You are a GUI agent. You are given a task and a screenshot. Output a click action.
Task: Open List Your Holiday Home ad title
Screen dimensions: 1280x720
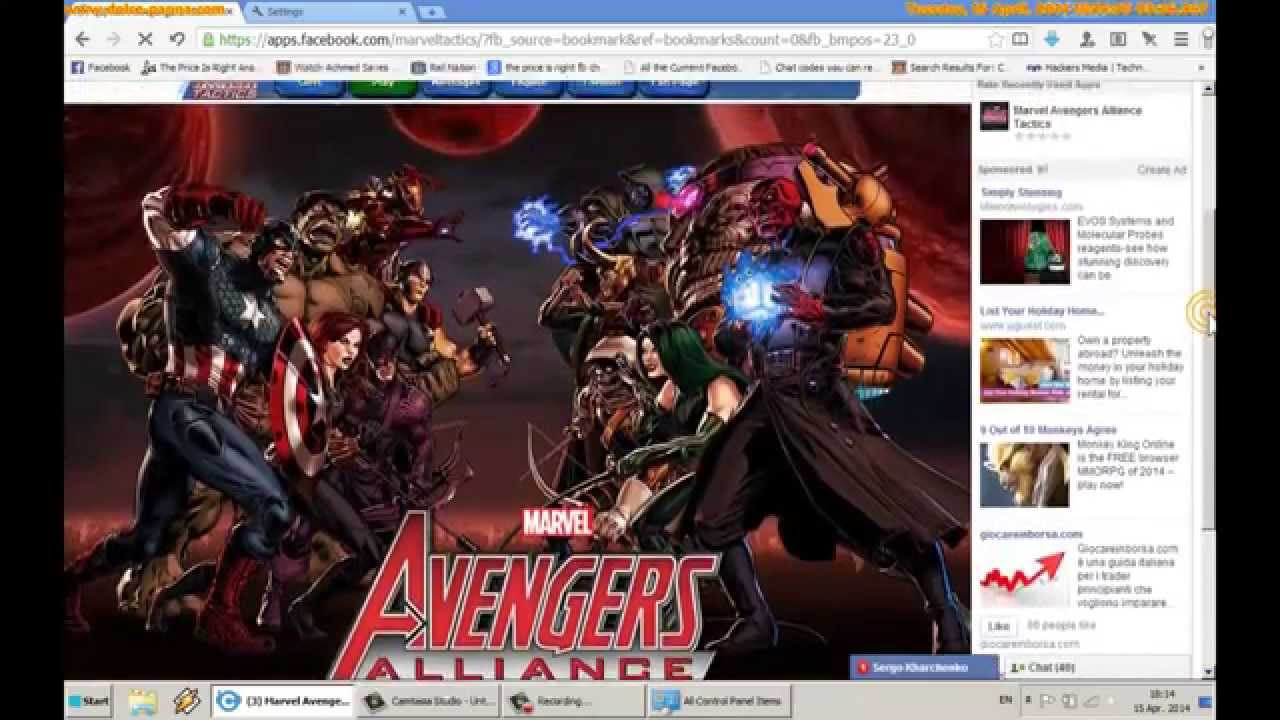1041,311
